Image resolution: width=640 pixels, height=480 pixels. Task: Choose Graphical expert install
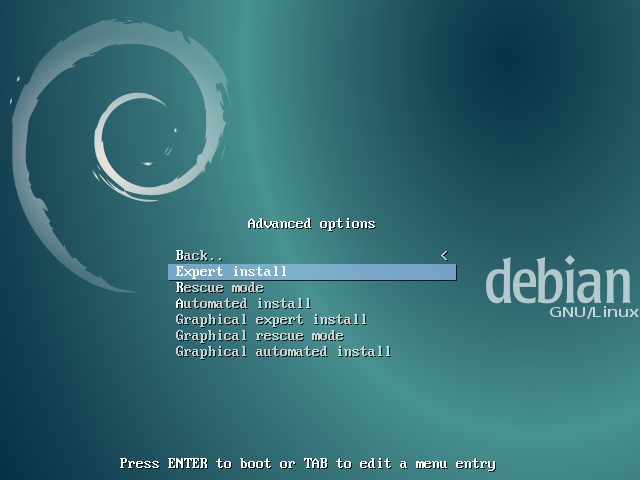pyautogui.click(x=312, y=320)
